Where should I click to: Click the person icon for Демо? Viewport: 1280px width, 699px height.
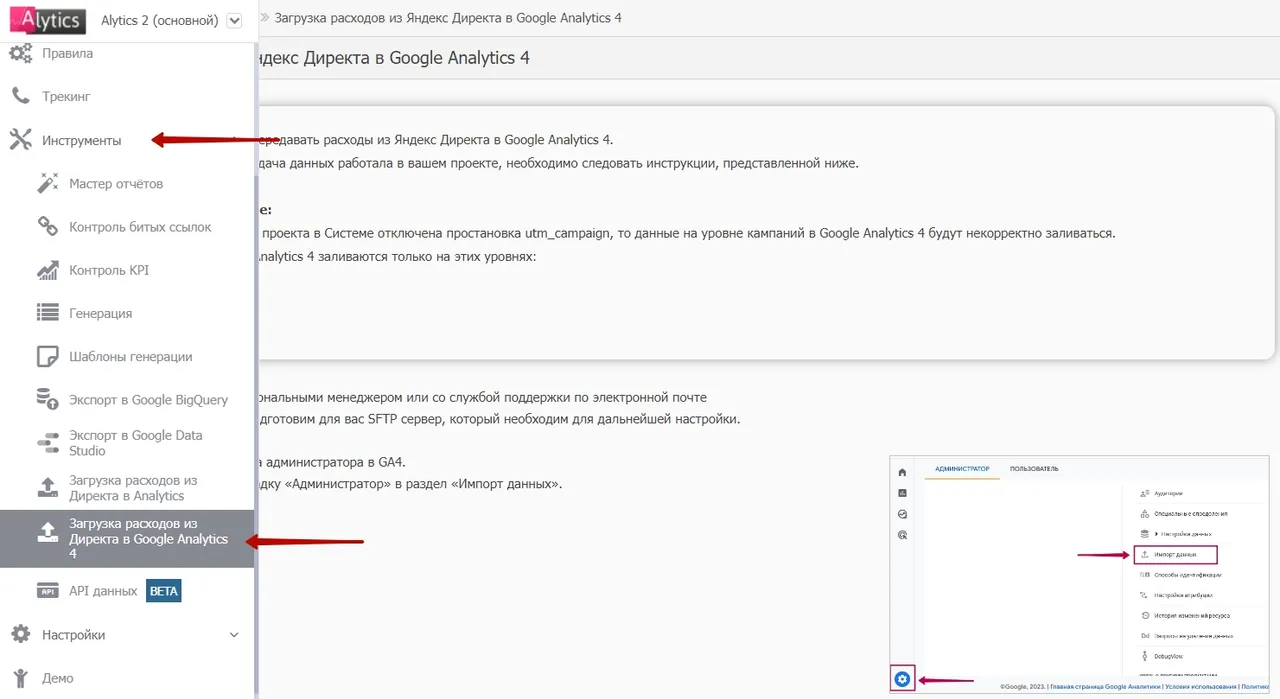[20, 677]
